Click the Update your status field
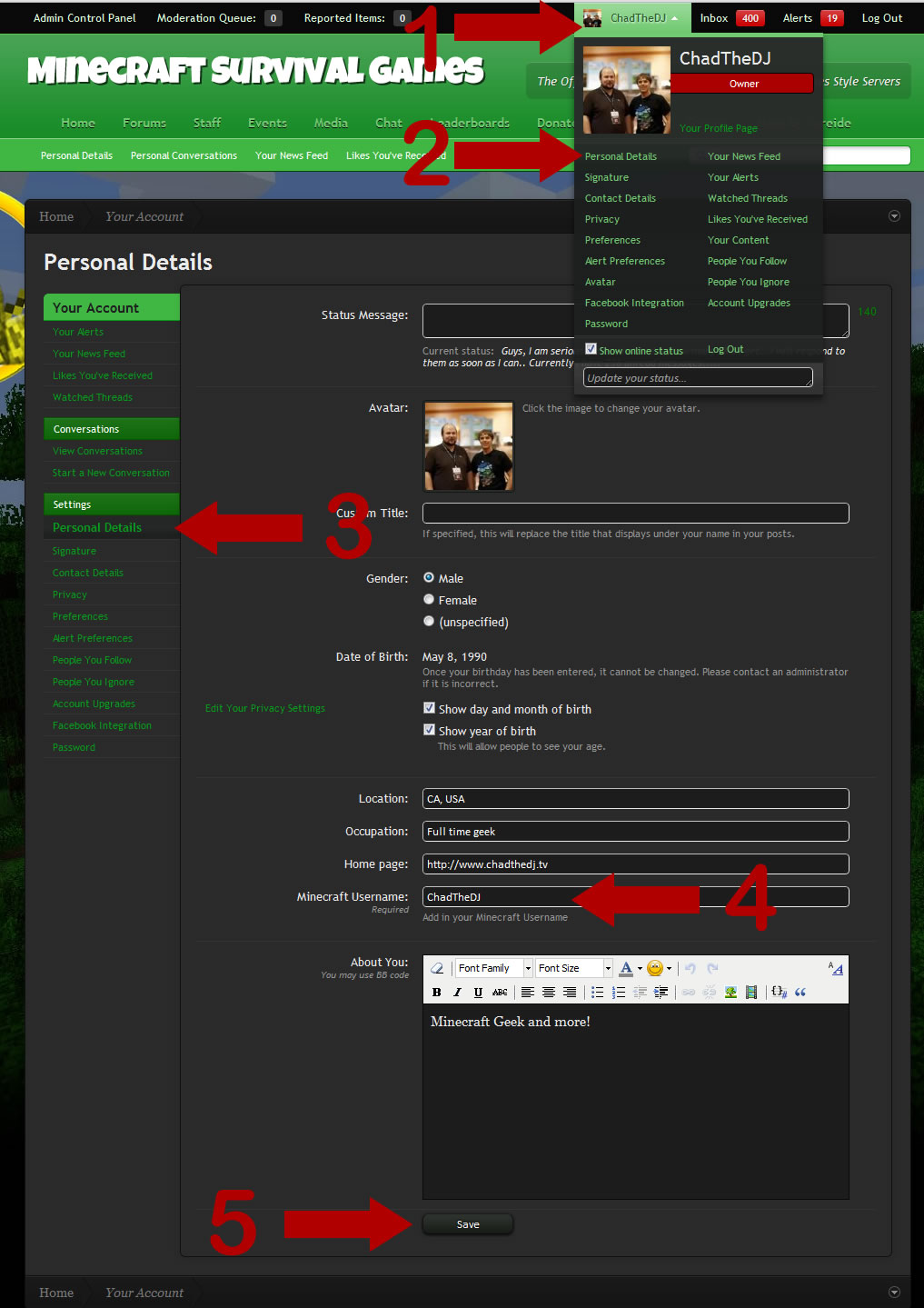This screenshot has width=924, height=1308. pyautogui.click(x=698, y=377)
